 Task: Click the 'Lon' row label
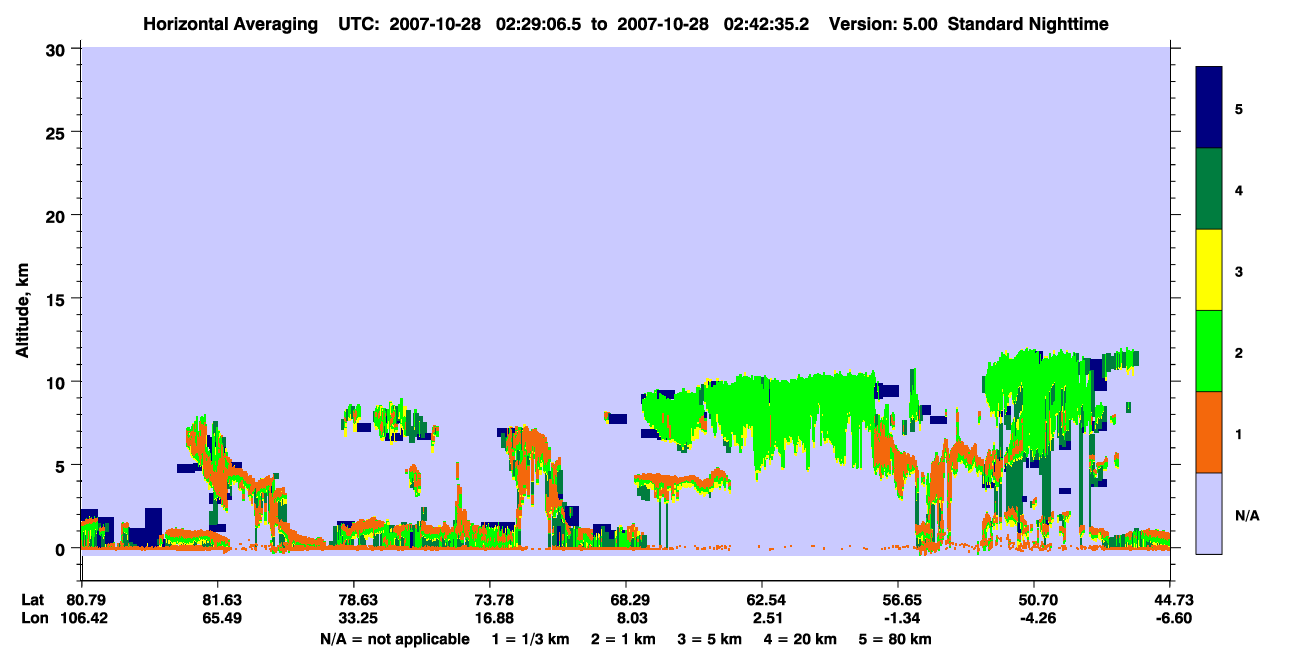[33, 618]
